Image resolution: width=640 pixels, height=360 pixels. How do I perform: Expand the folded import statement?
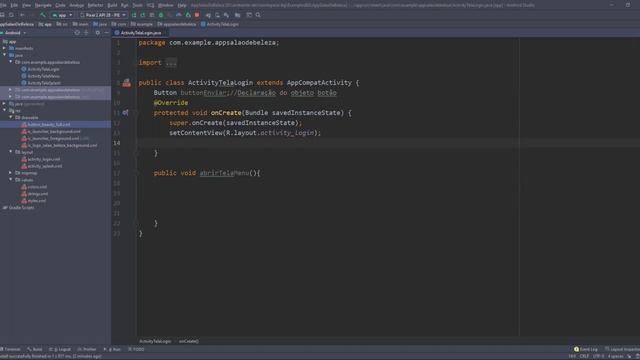pos(171,63)
